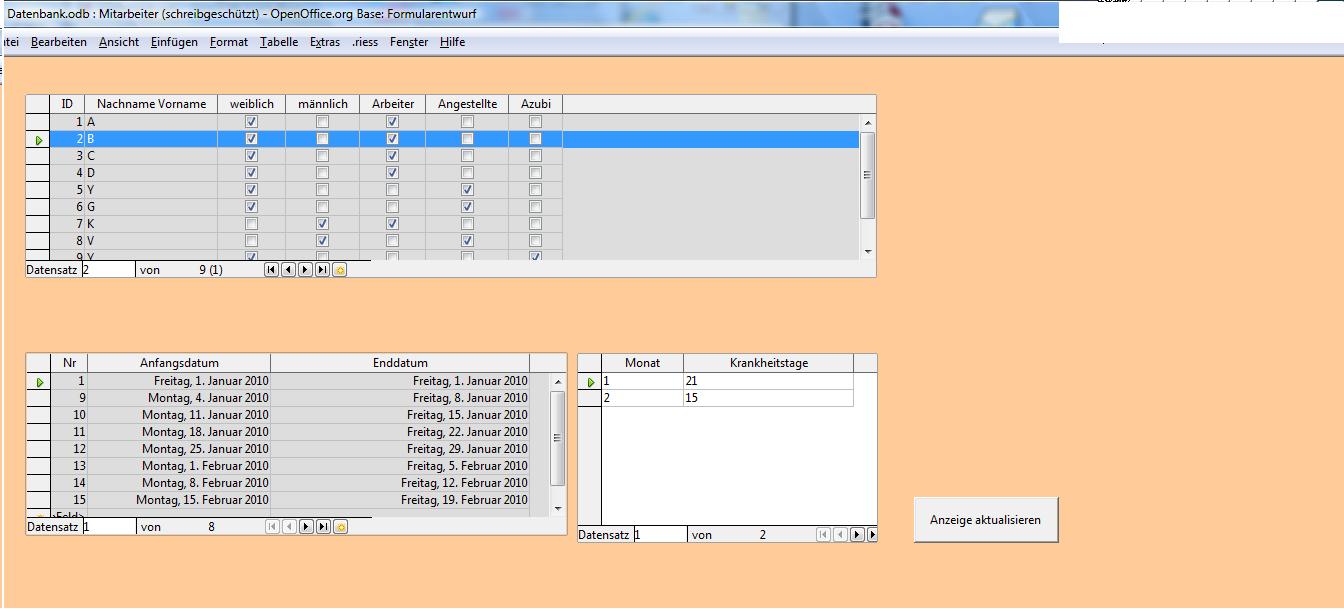Add new record in dates table
The height and width of the screenshot is (612, 1344).
(x=340, y=527)
